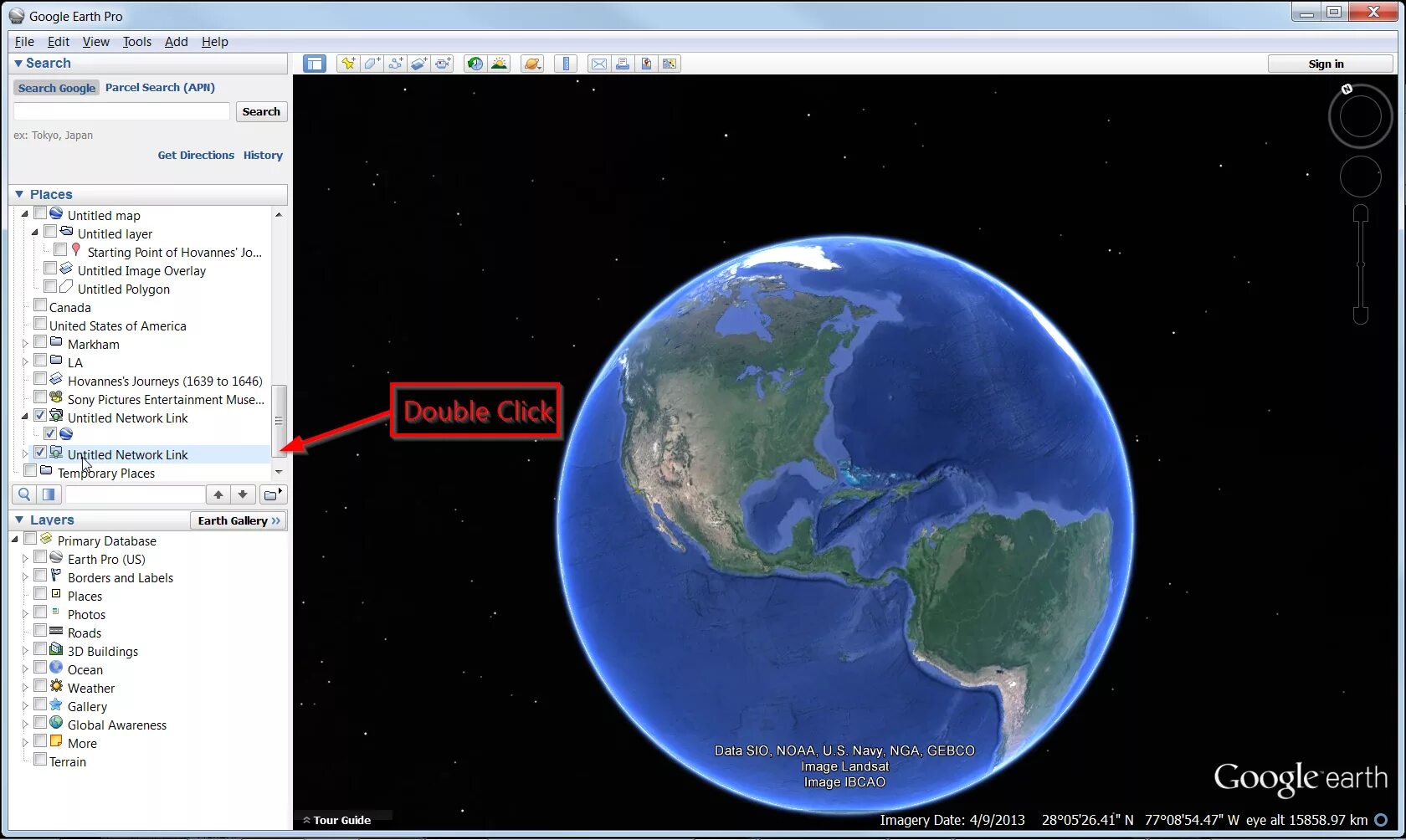Collapse the Layers panel triangle
The height and width of the screenshot is (840, 1406).
point(19,520)
